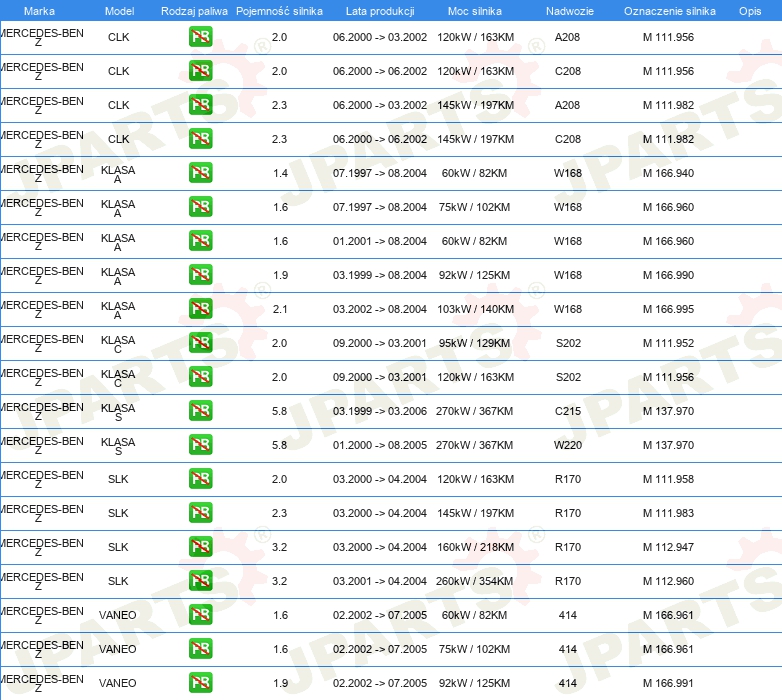782x700 pixels.
Task: Select the engine code 'M 166.940' cell
Action: pyautogui.click(x=668, y=173)
